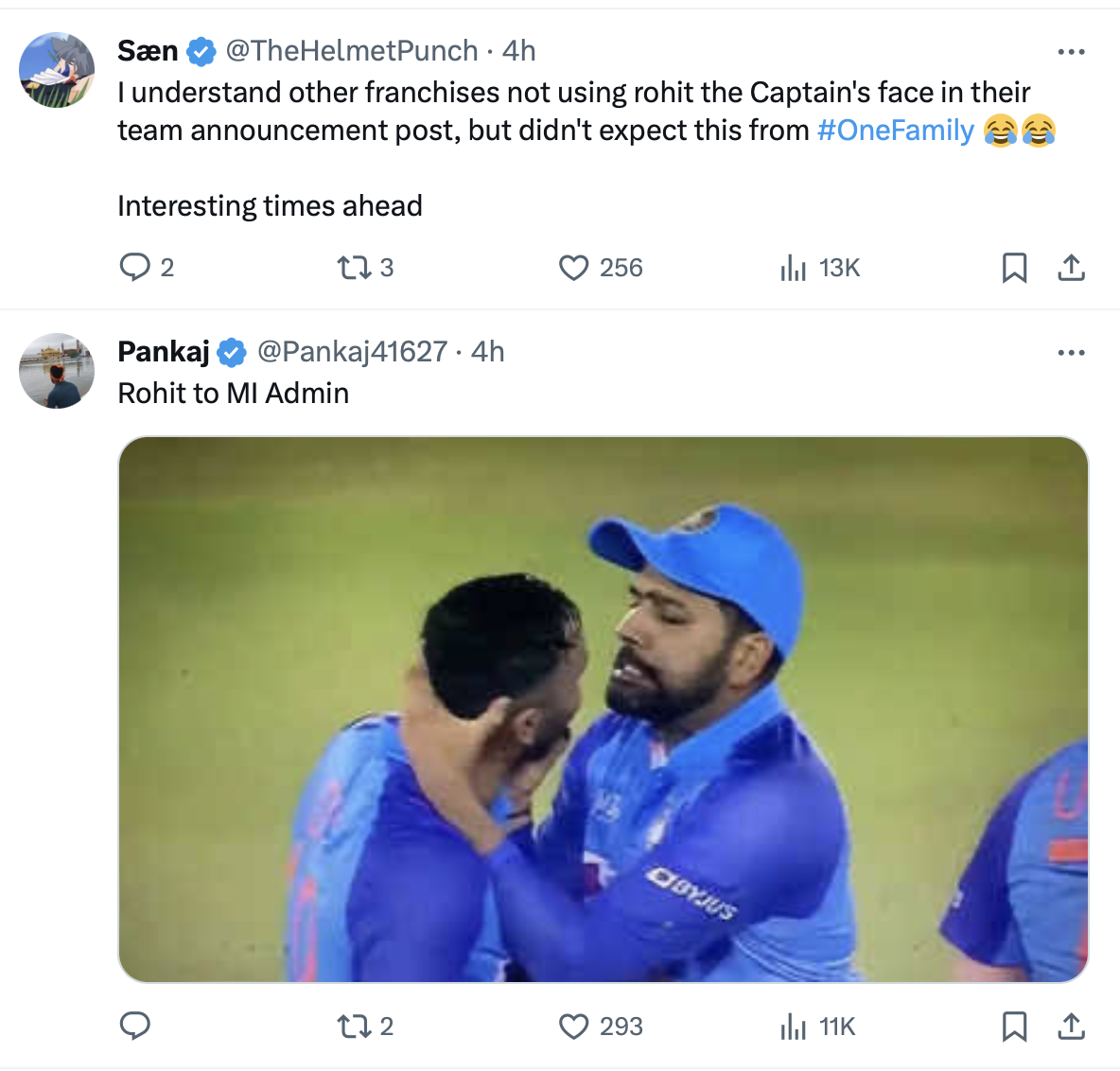View analytics for Sæn's 13K-view tweet
The width and height of the screenshot is (1120, 1071).
[793, 269]
